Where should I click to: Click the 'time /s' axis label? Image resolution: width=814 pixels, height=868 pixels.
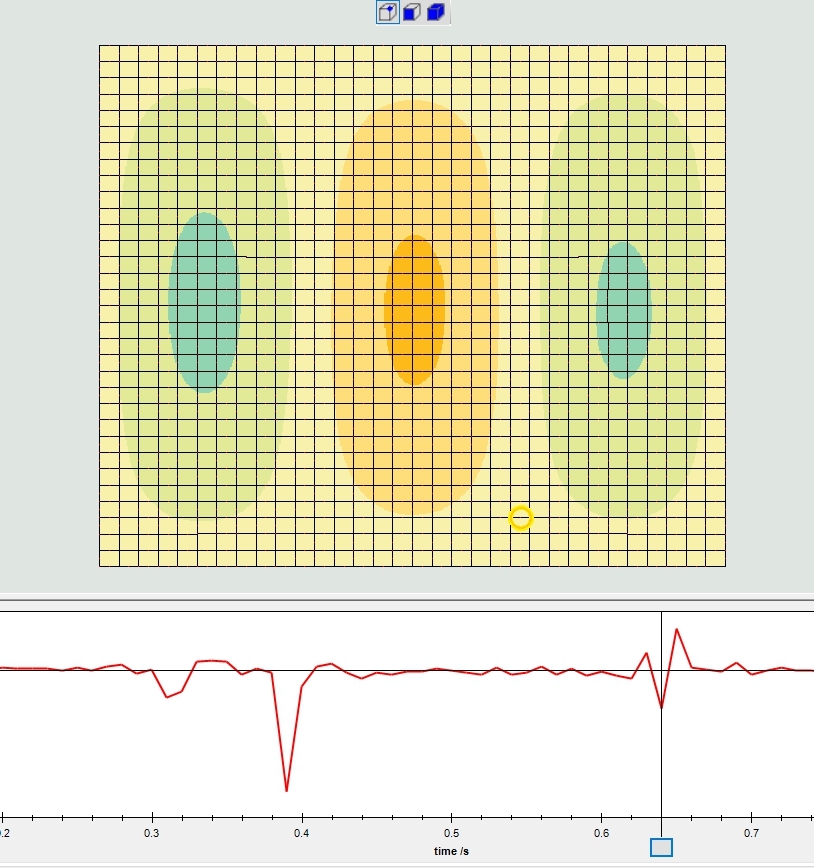[451, 851]
